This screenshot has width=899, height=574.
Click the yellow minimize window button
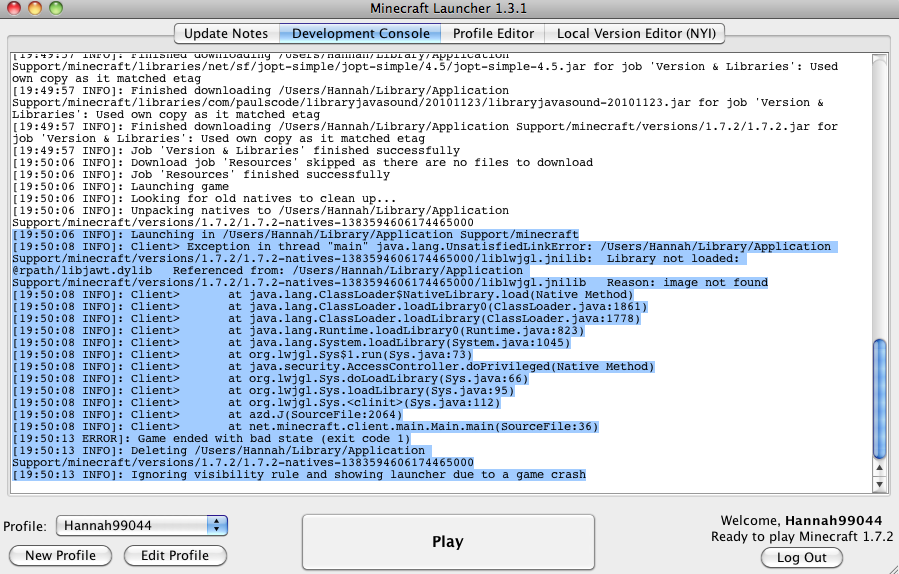point(35,8)
